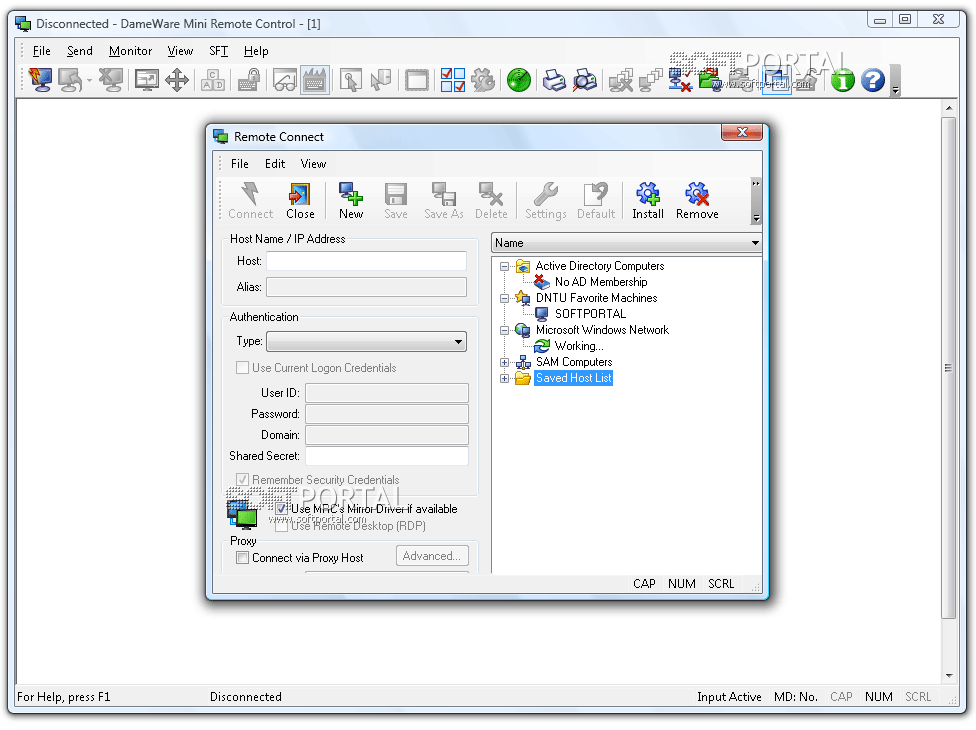The image size is (976, 730).
Task: Collapse Active Directory Computers tree node
Action: point(504,266)
